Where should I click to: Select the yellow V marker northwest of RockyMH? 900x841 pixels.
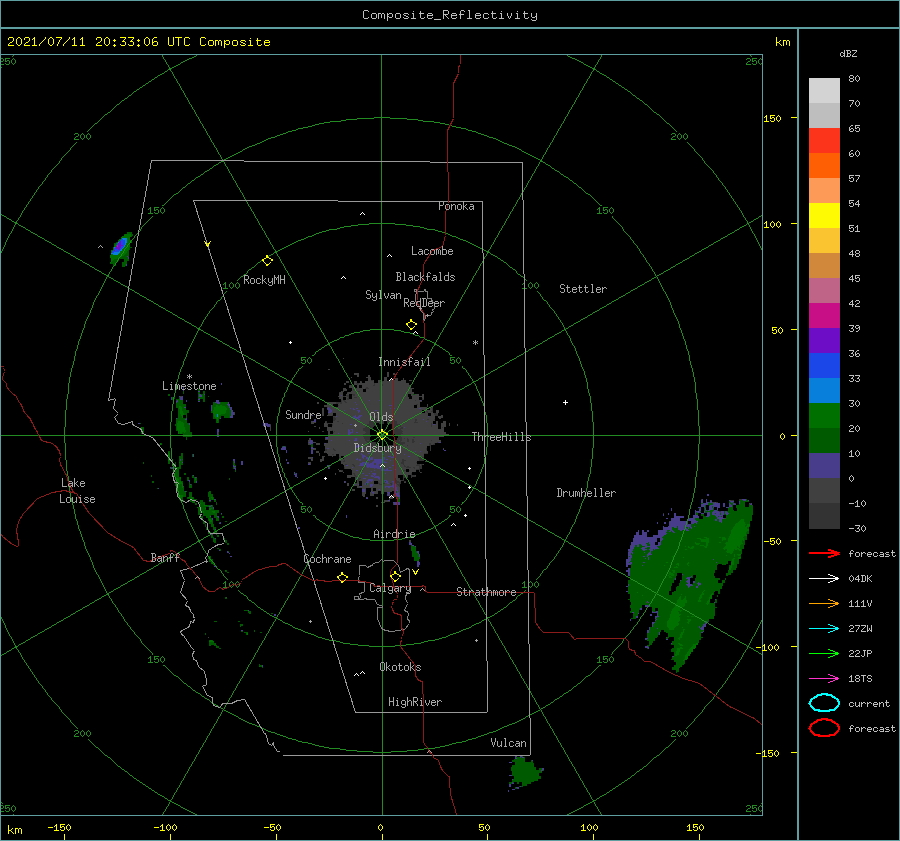208,244
